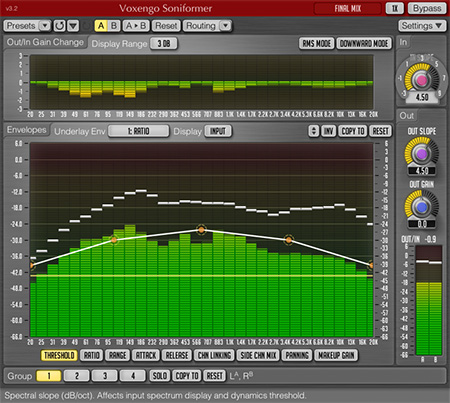This screenshot has width=450, height=403.
Task: Select Group 2
Action: [x=77, y=376]
